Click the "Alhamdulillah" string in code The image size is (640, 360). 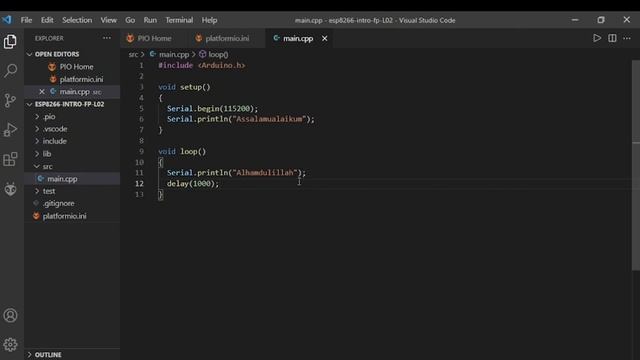click(x=265, y=173)
